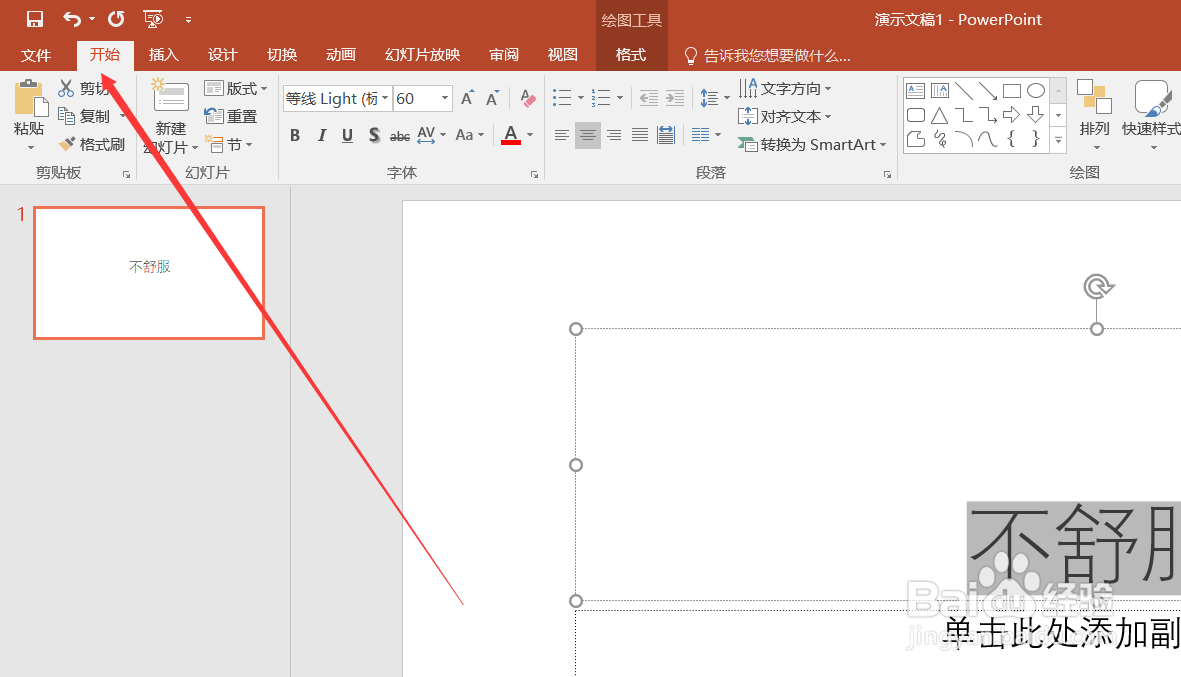Click the distributed alignment icon
The image size is (1181, 677).
(666, 135)
